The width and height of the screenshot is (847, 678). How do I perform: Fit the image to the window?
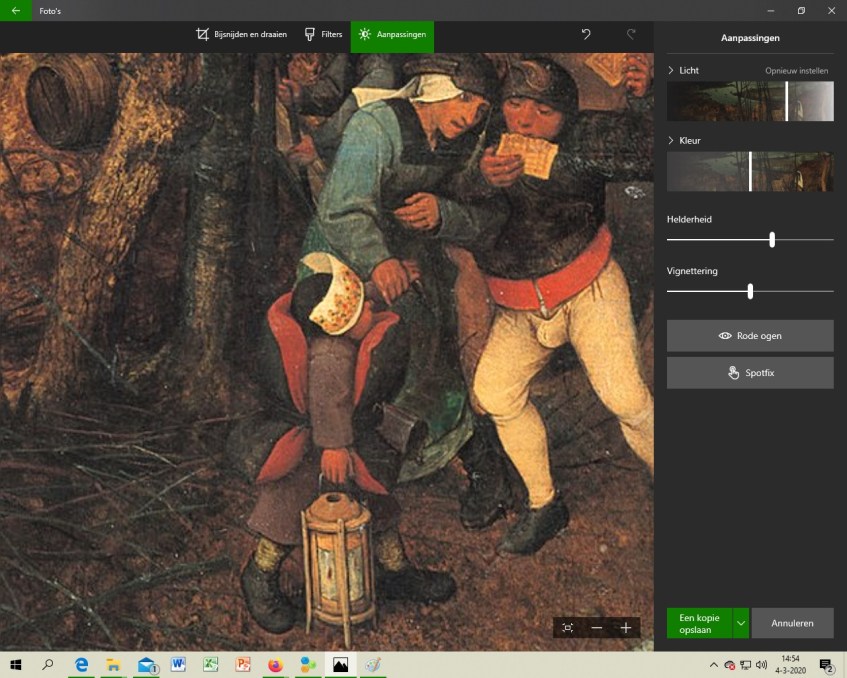pos(568,627)
